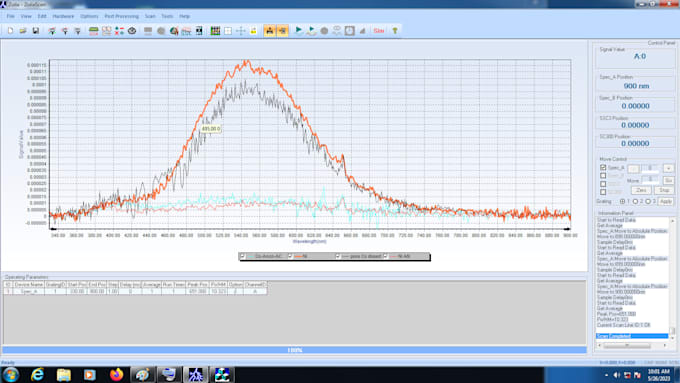Toggle the second Move Control checkbox below Spec_A
This screenshot has height=383, width=680.
click(x=603, y=176)
